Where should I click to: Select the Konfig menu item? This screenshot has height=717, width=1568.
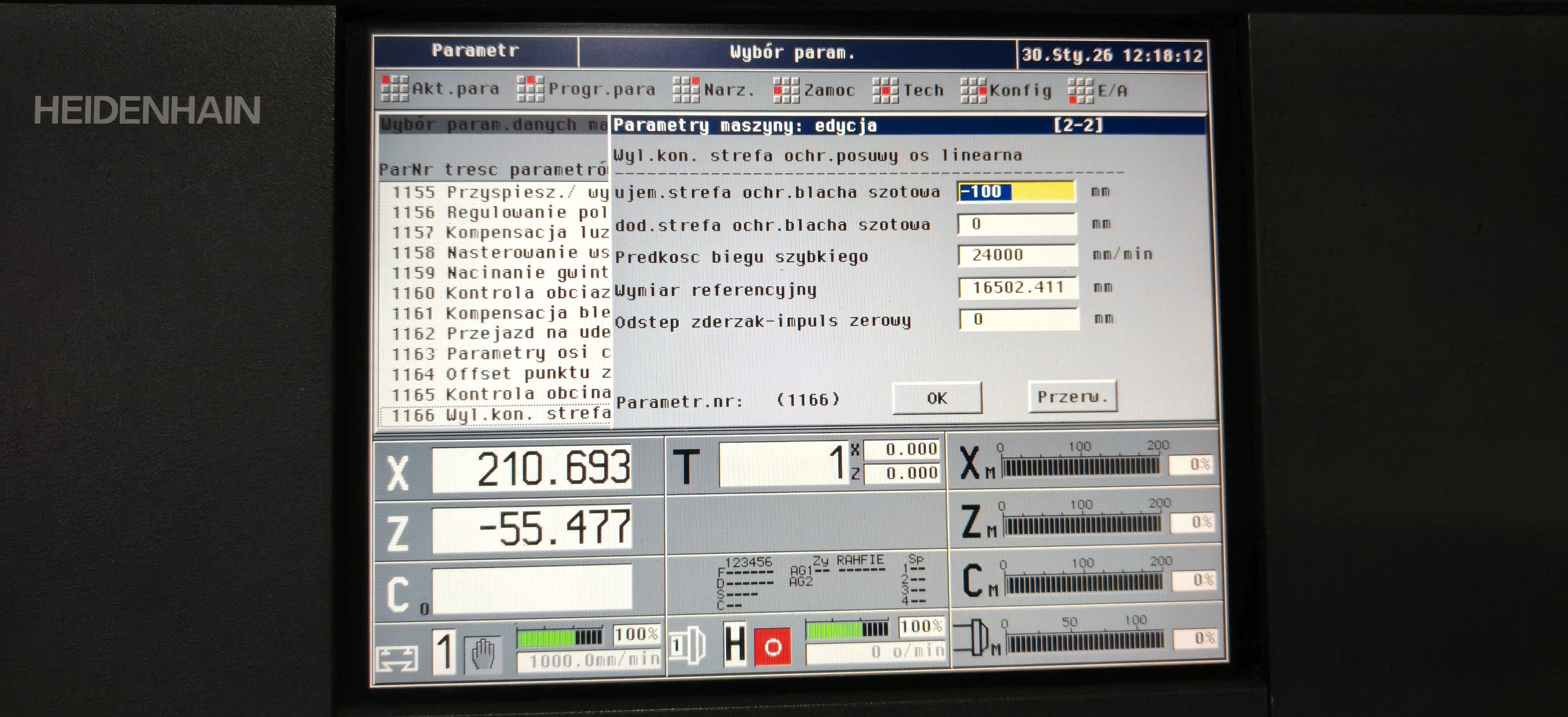(1006, 91)
